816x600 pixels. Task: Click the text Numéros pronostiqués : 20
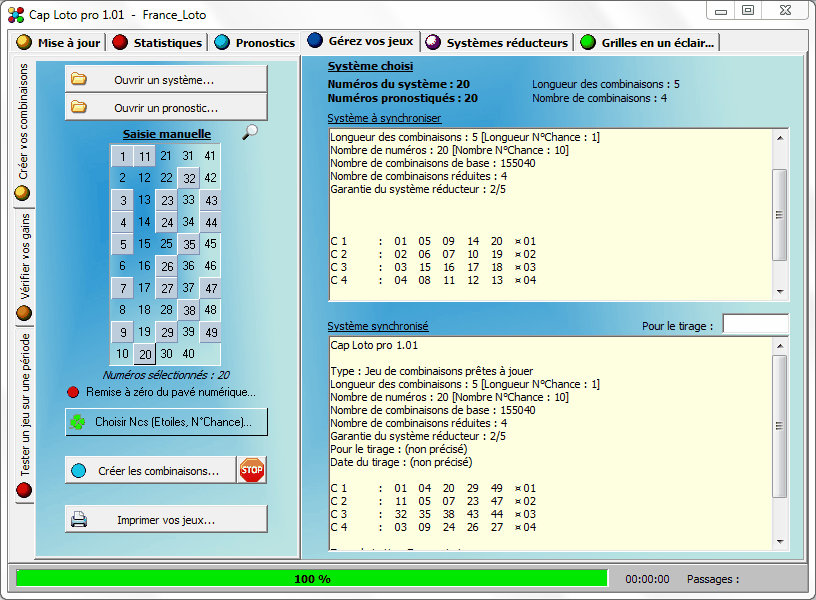click(x=402, y=98)
